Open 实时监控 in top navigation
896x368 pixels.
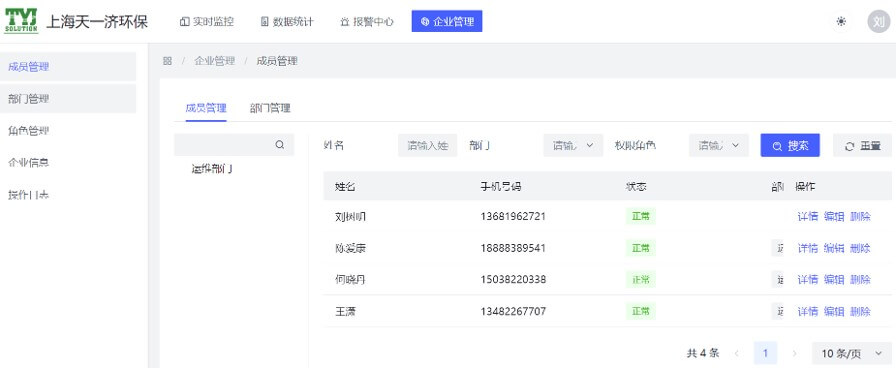click(206, 22)
